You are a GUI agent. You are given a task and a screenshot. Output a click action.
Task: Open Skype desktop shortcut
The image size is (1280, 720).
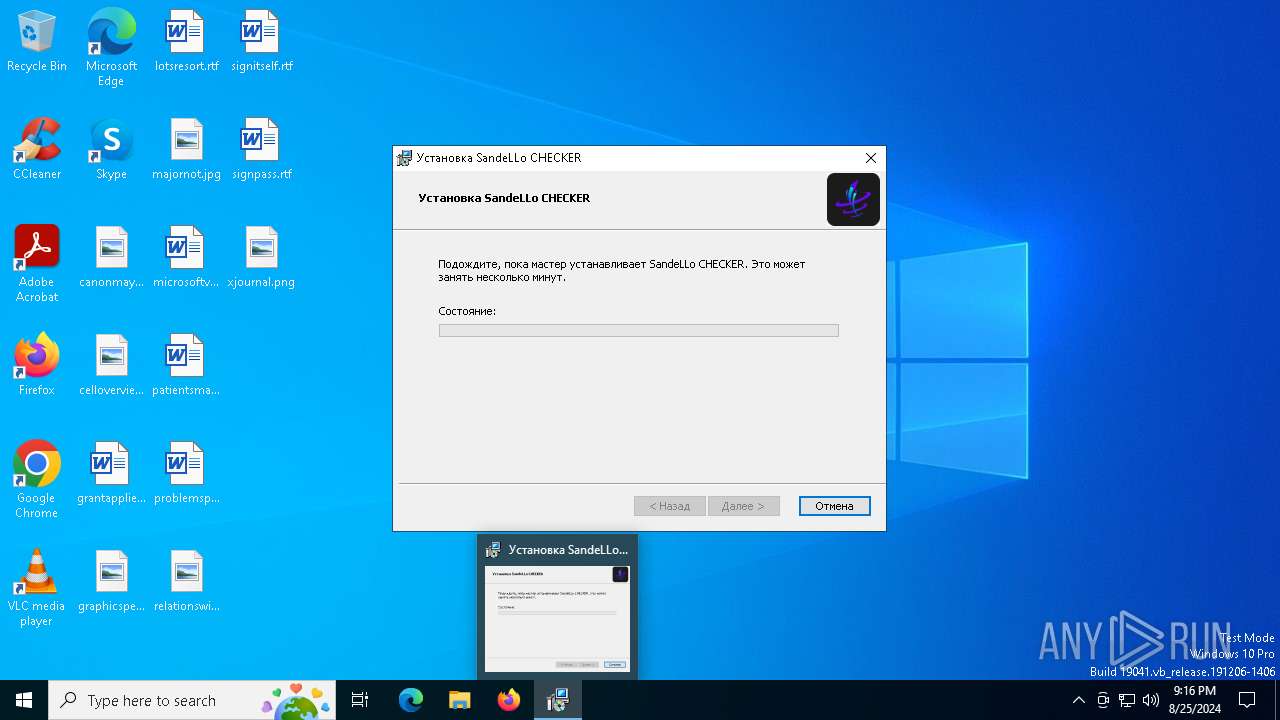pos(111,149)
